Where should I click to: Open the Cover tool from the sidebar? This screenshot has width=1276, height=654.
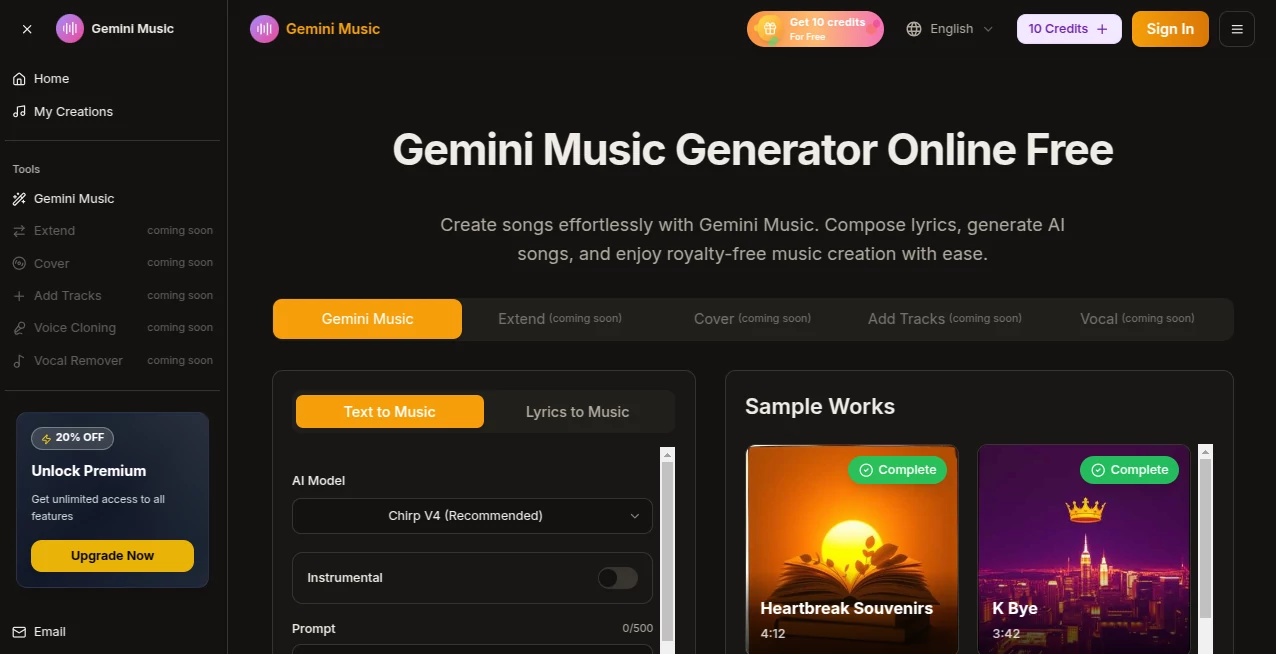coord(19,263)
